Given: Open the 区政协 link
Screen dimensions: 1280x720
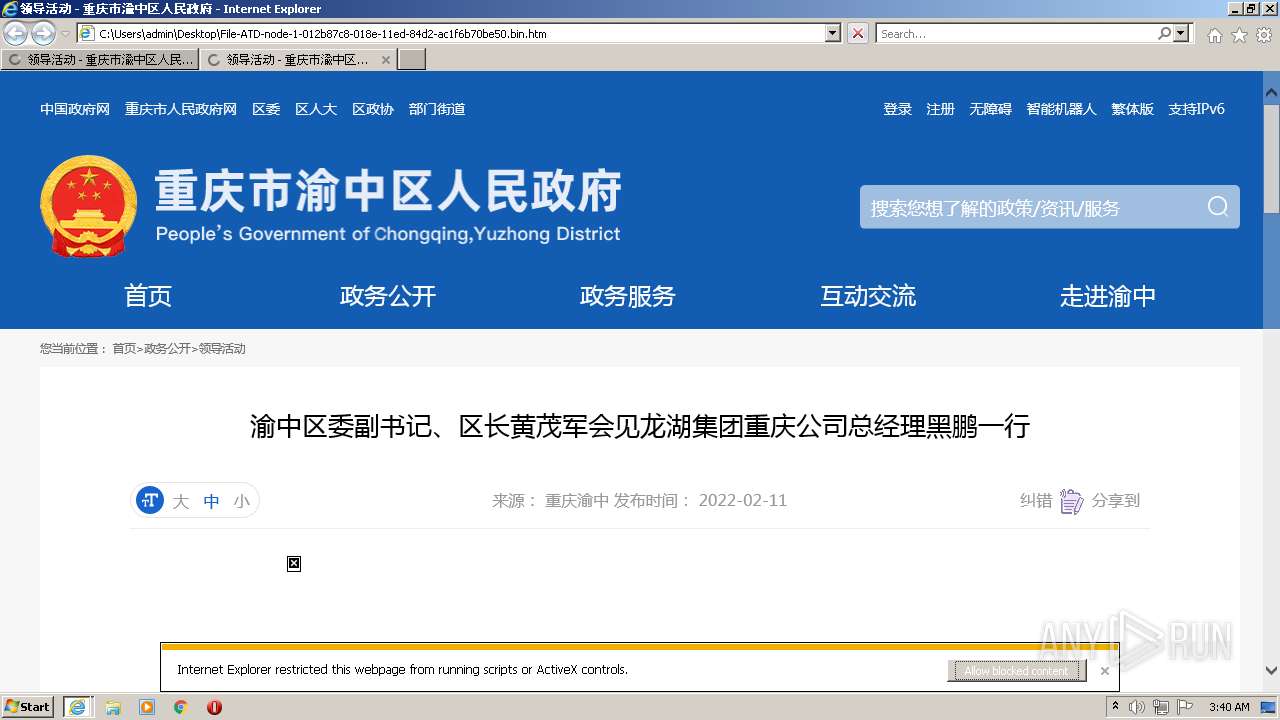Looking at the screenshot, I should 373,109.
